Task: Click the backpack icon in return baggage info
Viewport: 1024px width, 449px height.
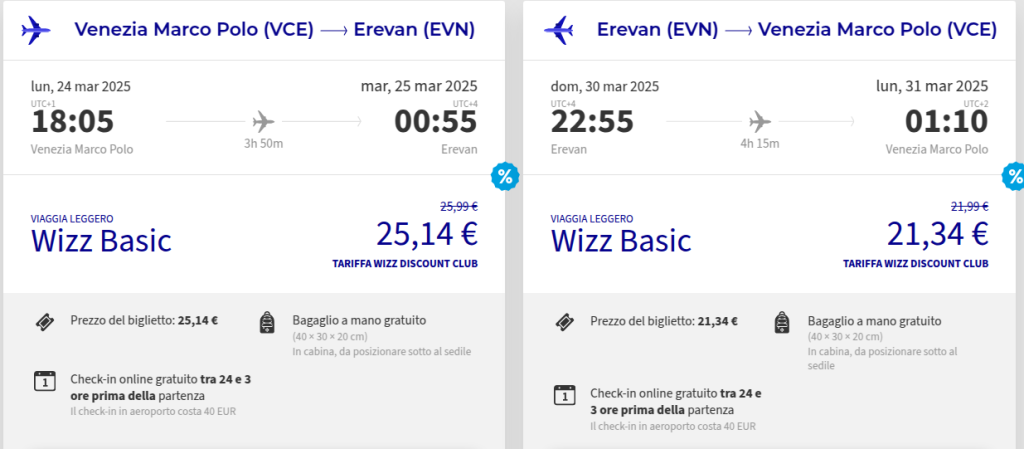Action: point(782,323)
